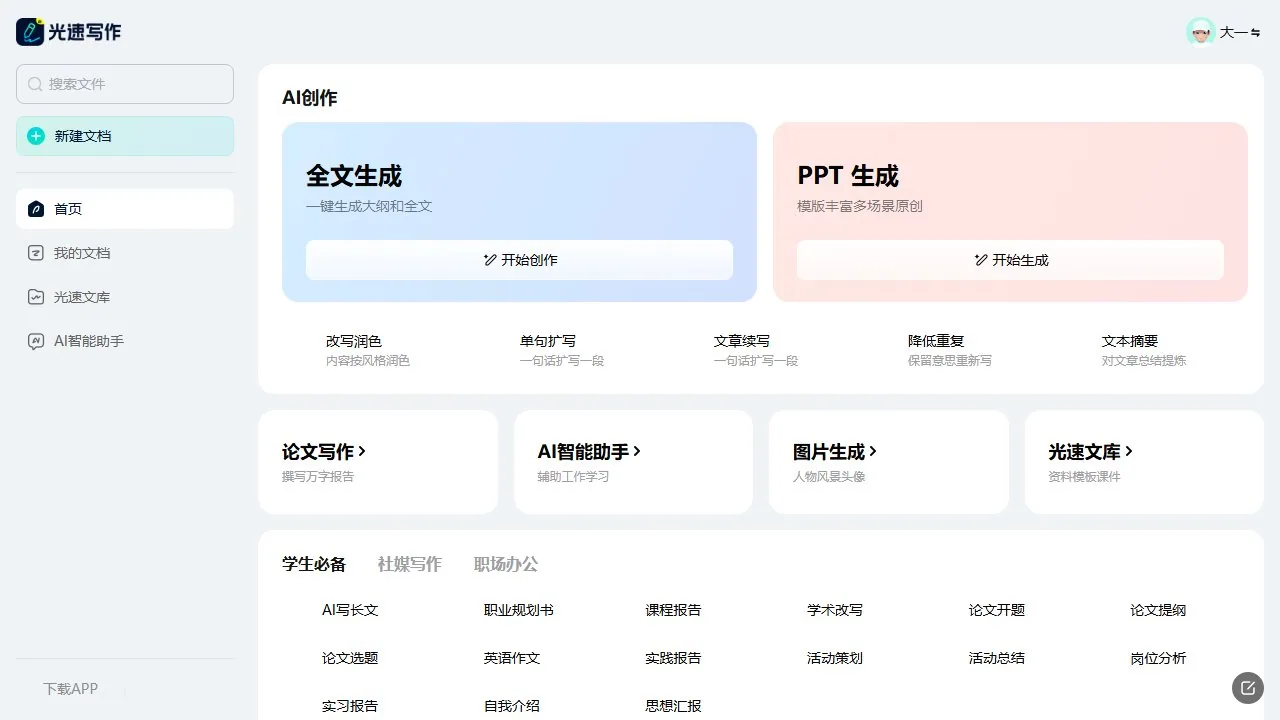Click the round edit icon at the bottom right
1280x720 pixels.
pyautogui.click(x=1248, y=687)
